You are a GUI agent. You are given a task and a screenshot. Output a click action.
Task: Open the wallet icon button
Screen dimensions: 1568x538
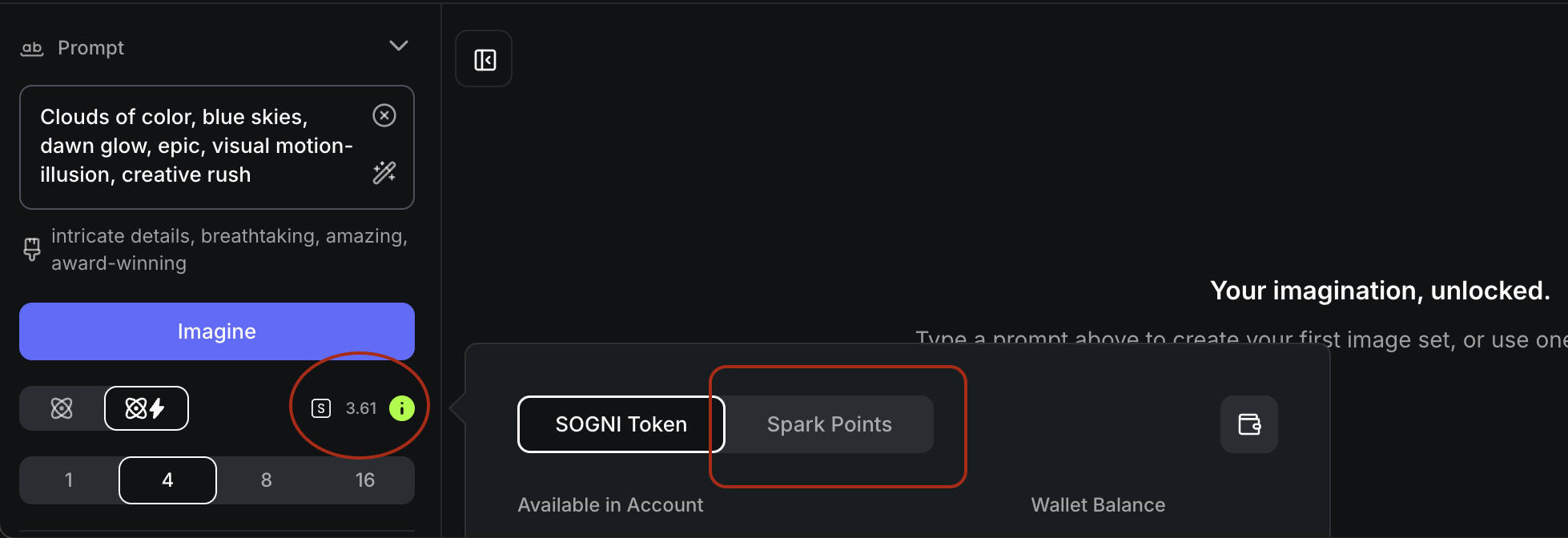pos(1248,424)
